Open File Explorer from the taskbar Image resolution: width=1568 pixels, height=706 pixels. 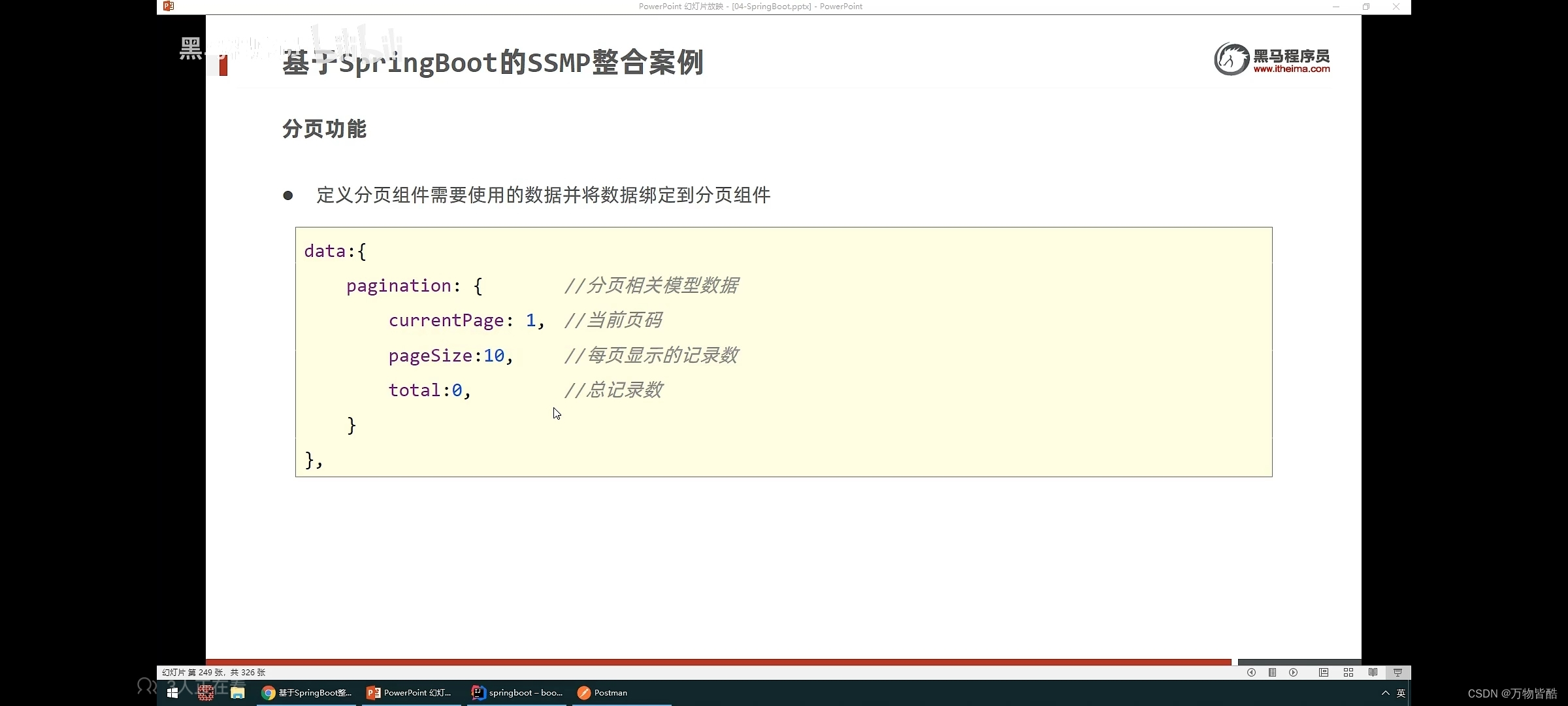(x=238, y=693)
